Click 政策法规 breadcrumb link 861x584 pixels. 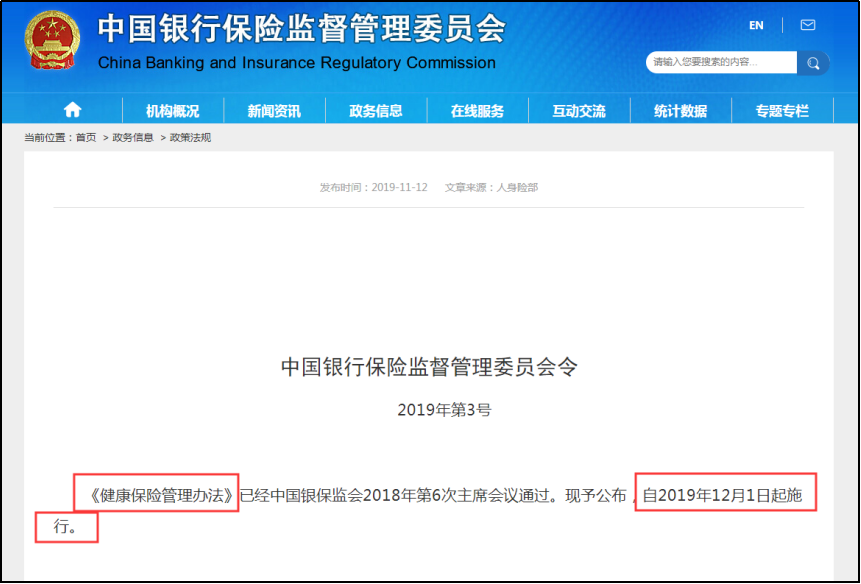[x=191, y=138]
